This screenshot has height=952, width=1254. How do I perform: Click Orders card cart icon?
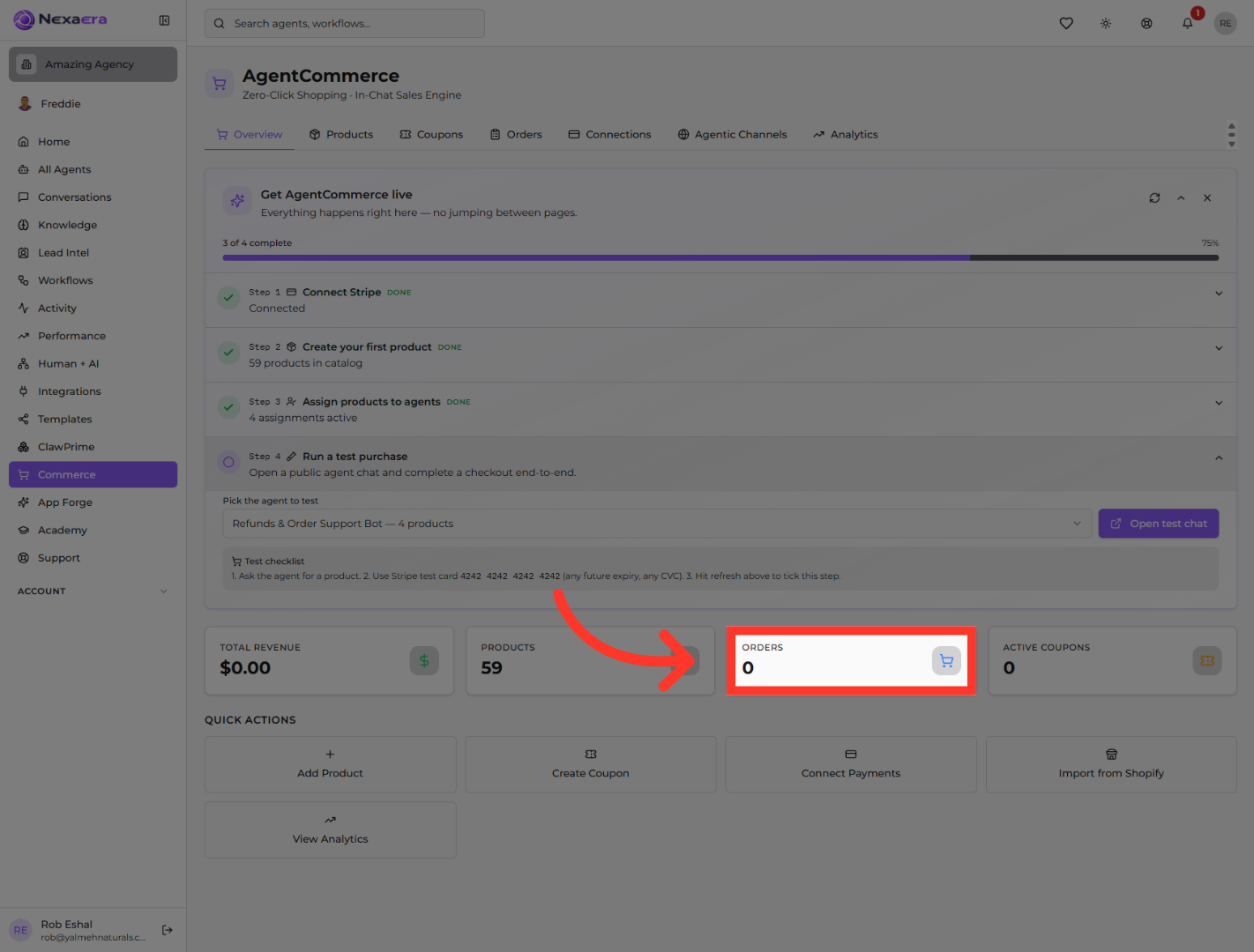pyautogui.click(x=946, y=661)
